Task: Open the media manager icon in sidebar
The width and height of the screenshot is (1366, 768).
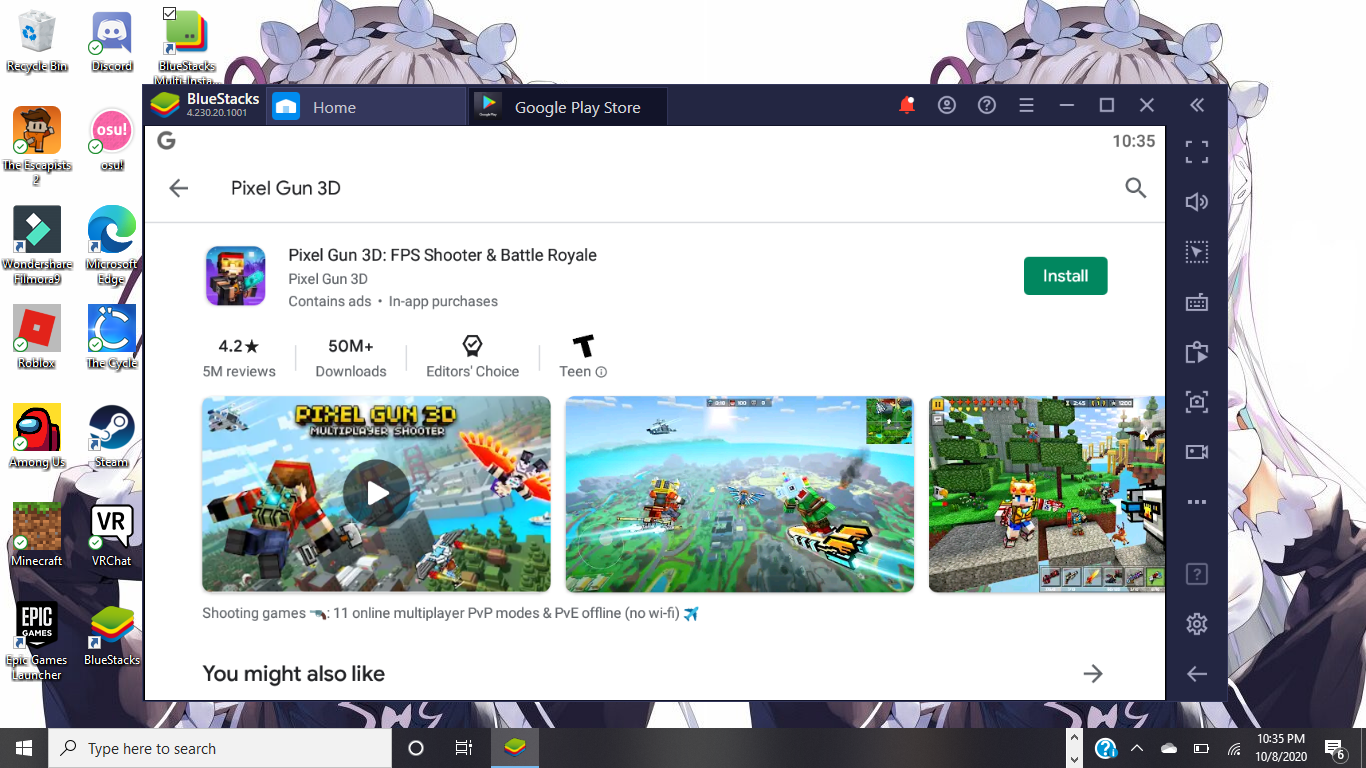Action: [1197, 352]
